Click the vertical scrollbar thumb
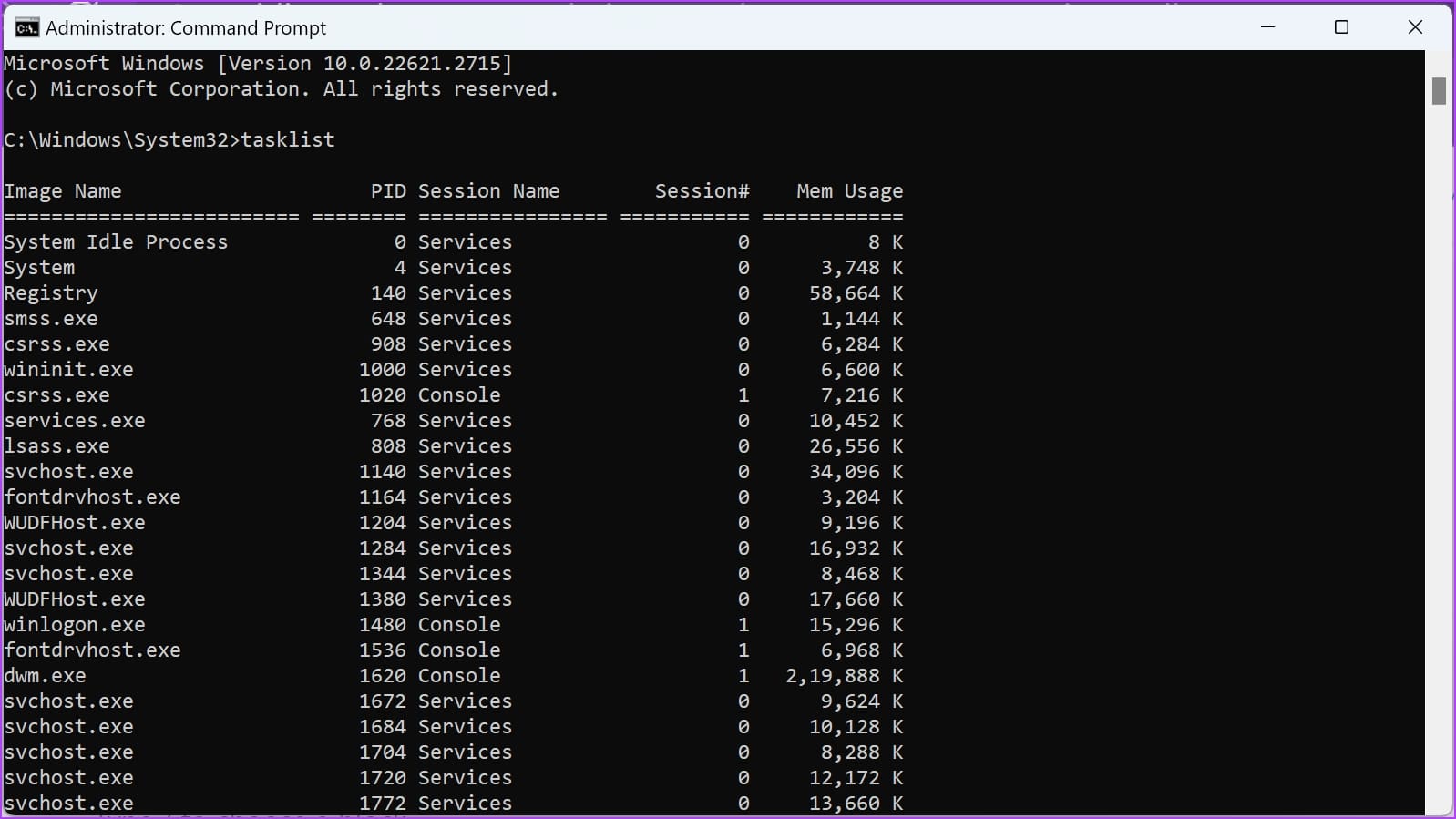Image resolution: width=1456 pixels, height=819 pixels. 1439,91
